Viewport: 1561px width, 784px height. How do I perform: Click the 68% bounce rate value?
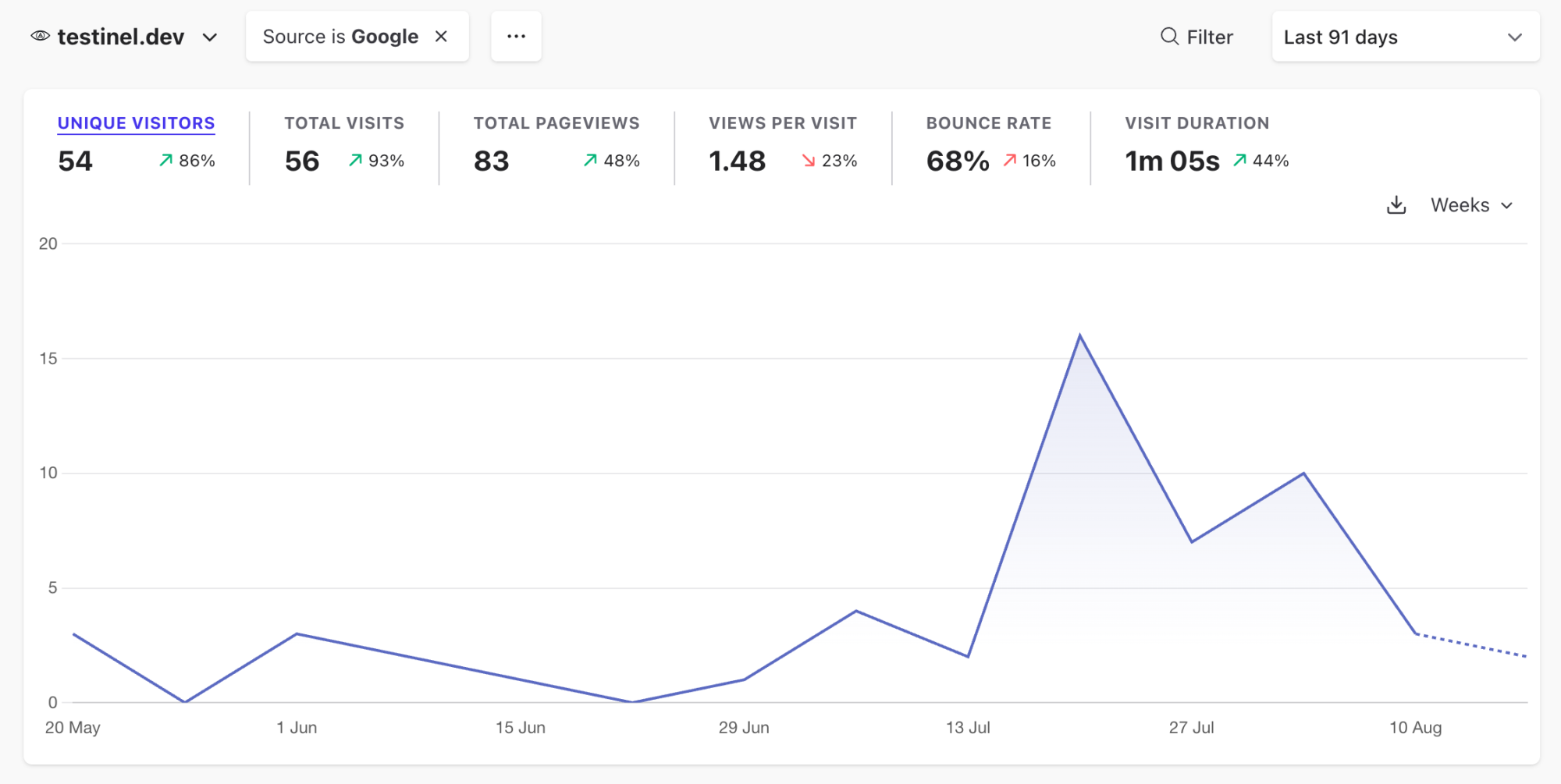[958, 161]
